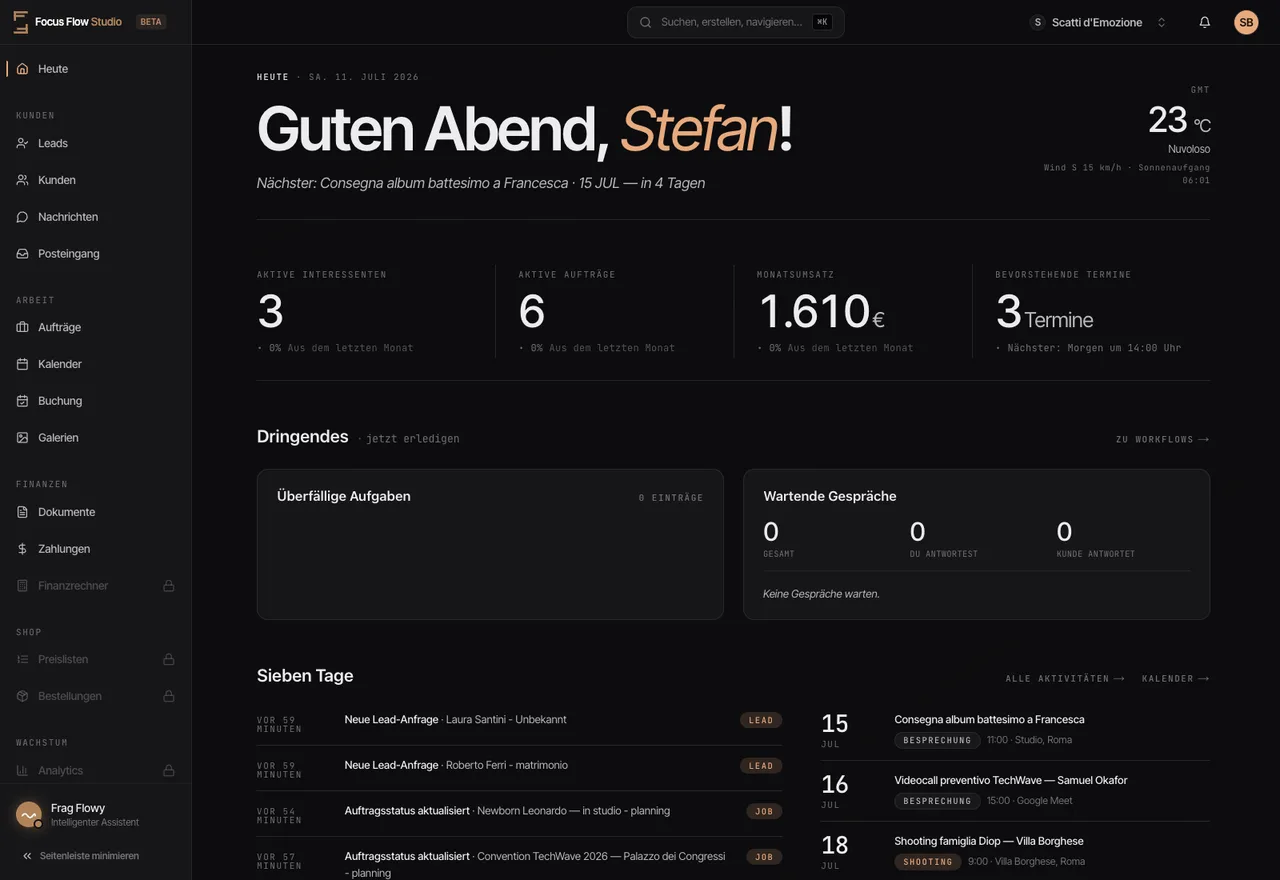Open Videocall preventivo TechWave event
This screenshot has height=880, width=1280.
point(1015,791)
